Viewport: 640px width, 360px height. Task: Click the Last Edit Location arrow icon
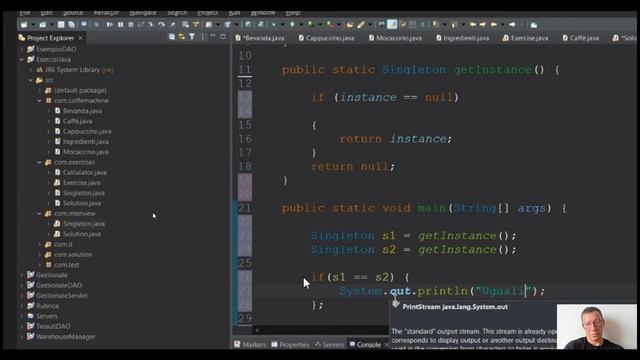pyautogui.click(x=473, y=25)
